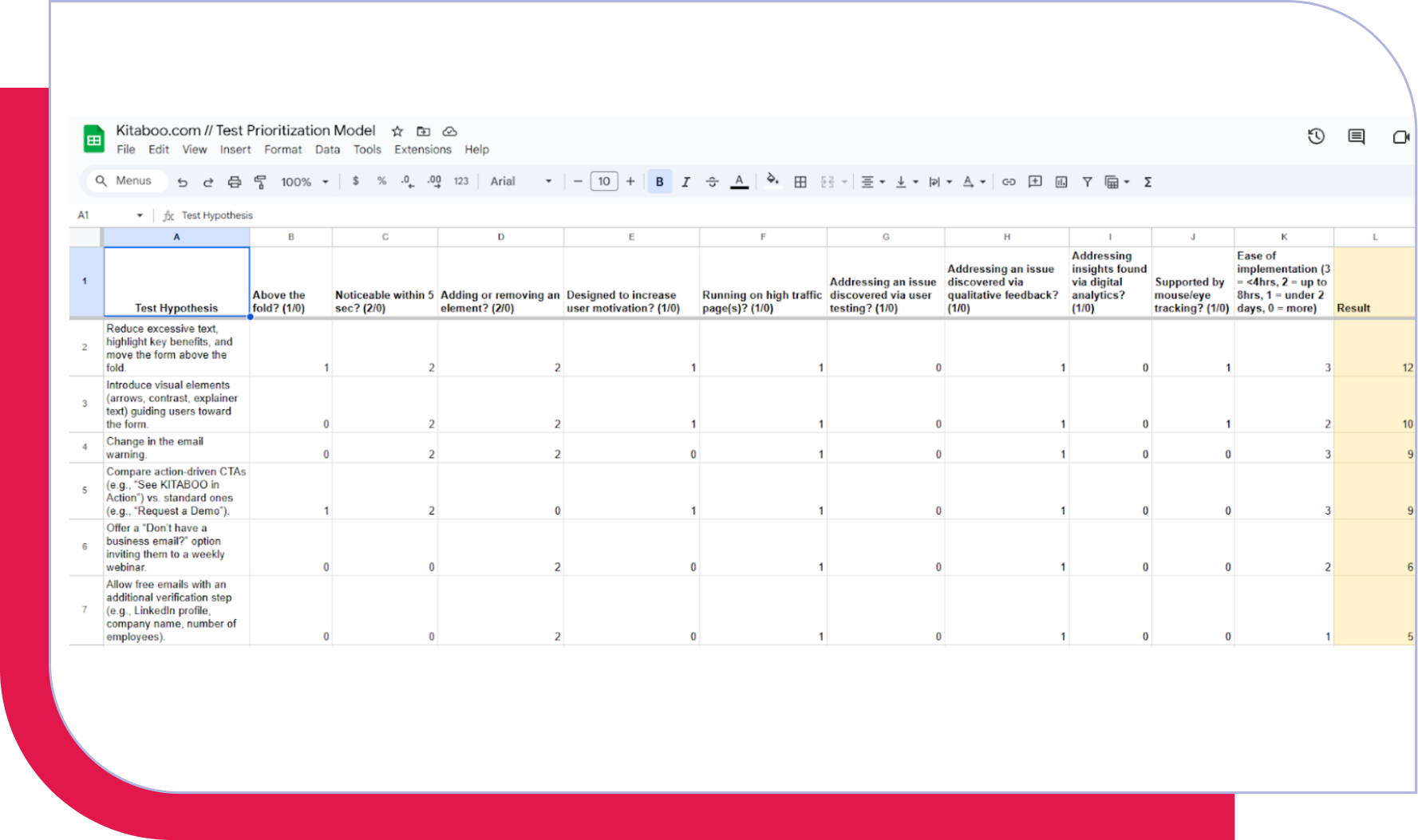Check the cloud save status icon

click(x=450, y=132)
